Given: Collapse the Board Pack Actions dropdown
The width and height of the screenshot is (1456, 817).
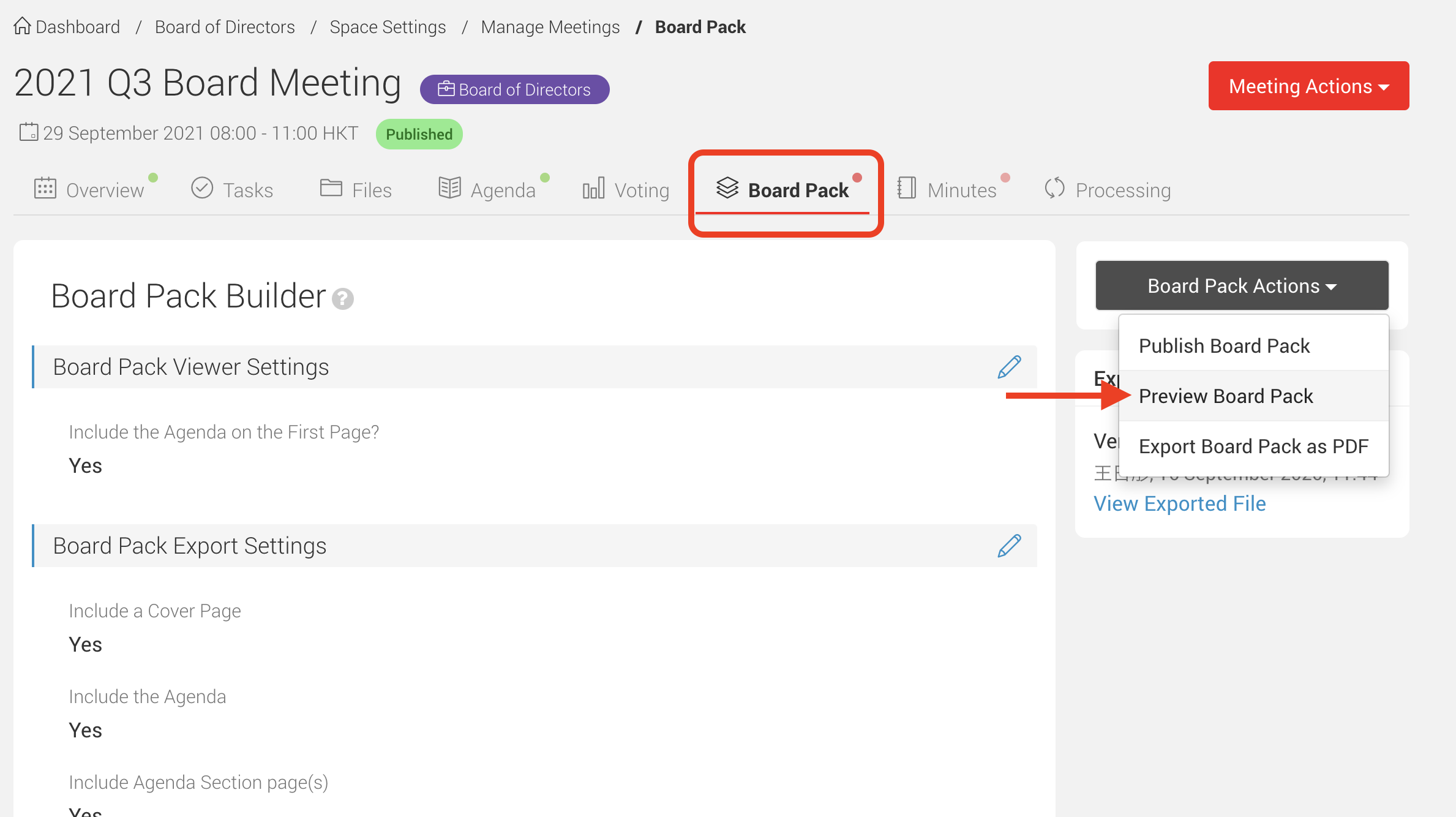Looking at the screenshot, I should click(1242, 286).
